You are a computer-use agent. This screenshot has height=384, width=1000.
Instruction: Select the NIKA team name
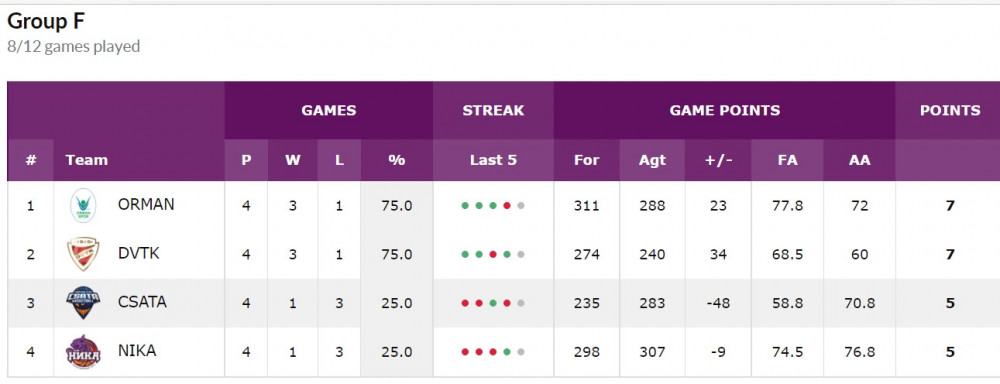coord(136,351)
